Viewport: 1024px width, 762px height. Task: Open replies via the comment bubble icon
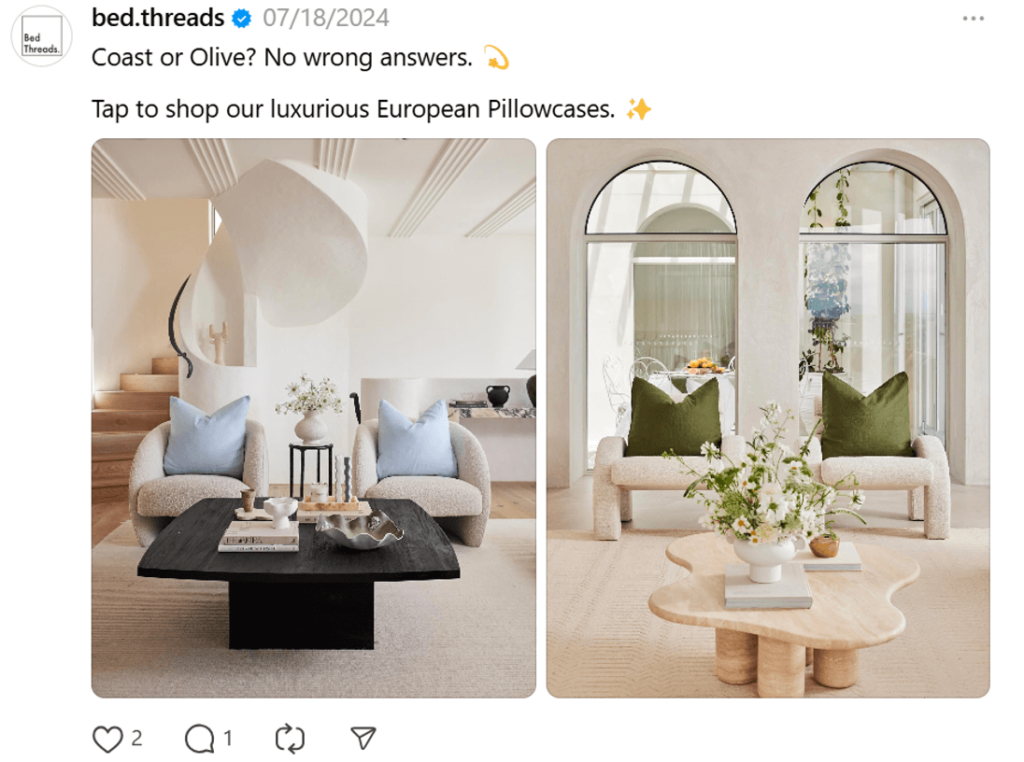199,739
